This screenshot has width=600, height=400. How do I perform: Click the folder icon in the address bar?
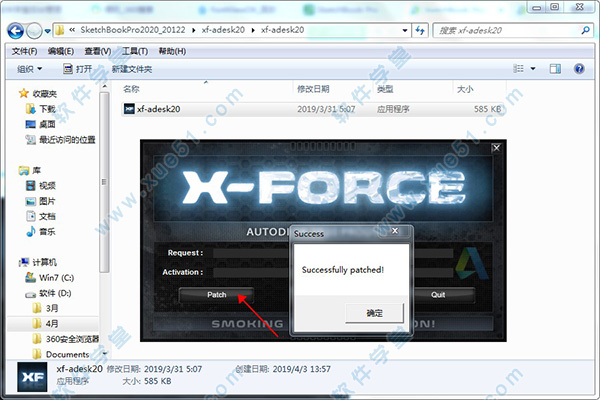tap(60, 30)
